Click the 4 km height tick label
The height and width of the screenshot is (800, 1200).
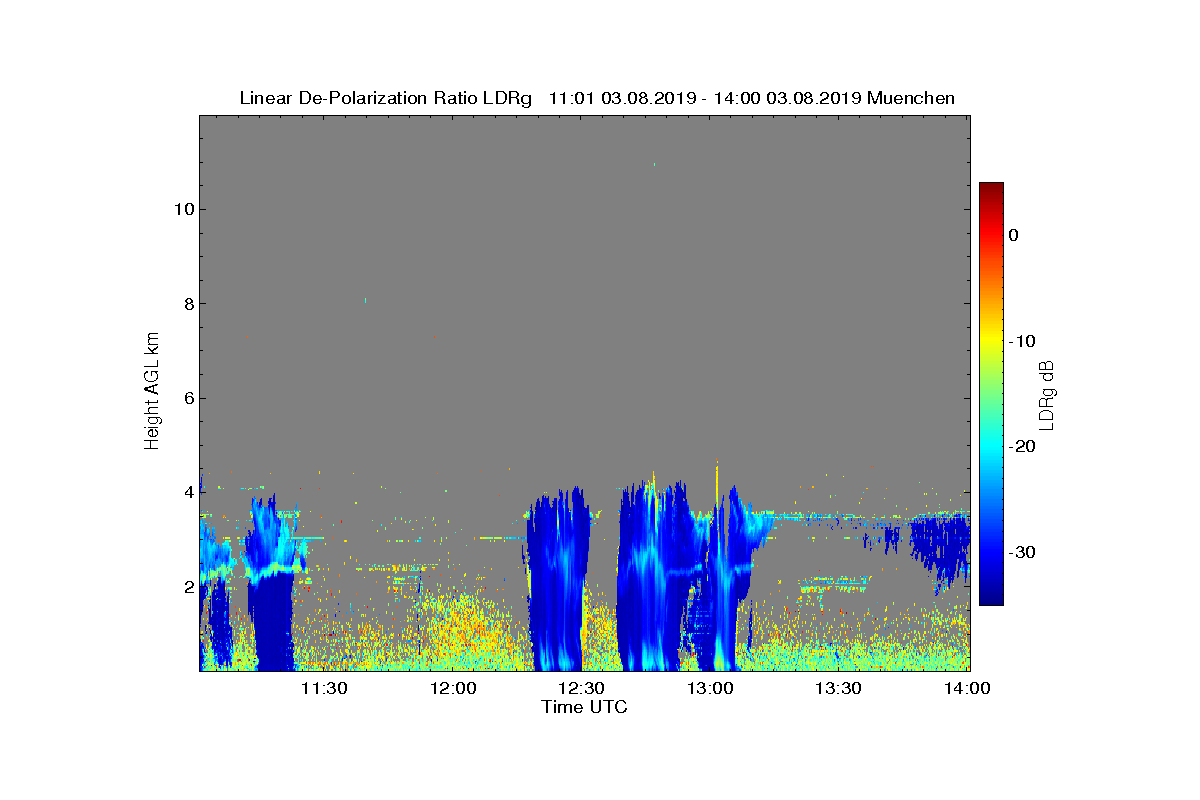[x=186, y=492]
